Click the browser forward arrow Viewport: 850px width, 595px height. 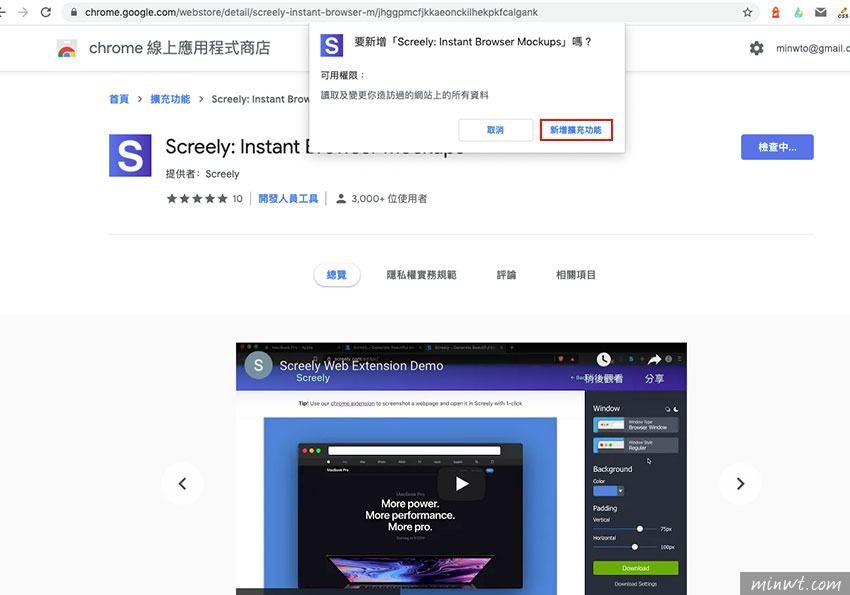click(x=23, y=12)
